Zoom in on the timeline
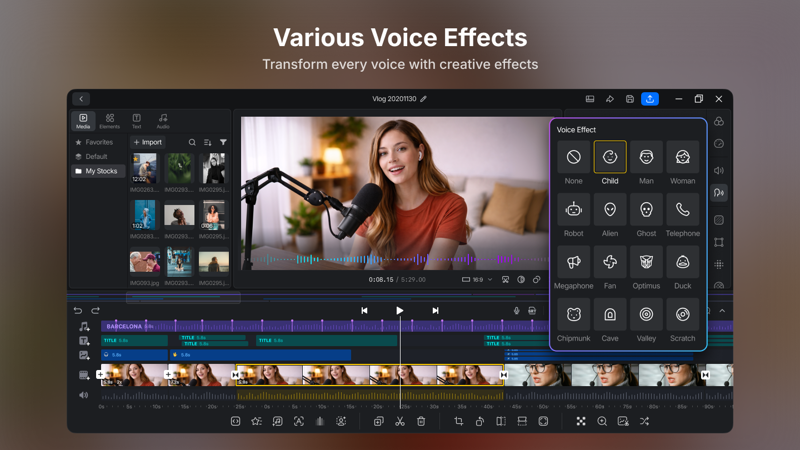The width and height of the screenshot is (800, 450). click(x=602, y=421)
